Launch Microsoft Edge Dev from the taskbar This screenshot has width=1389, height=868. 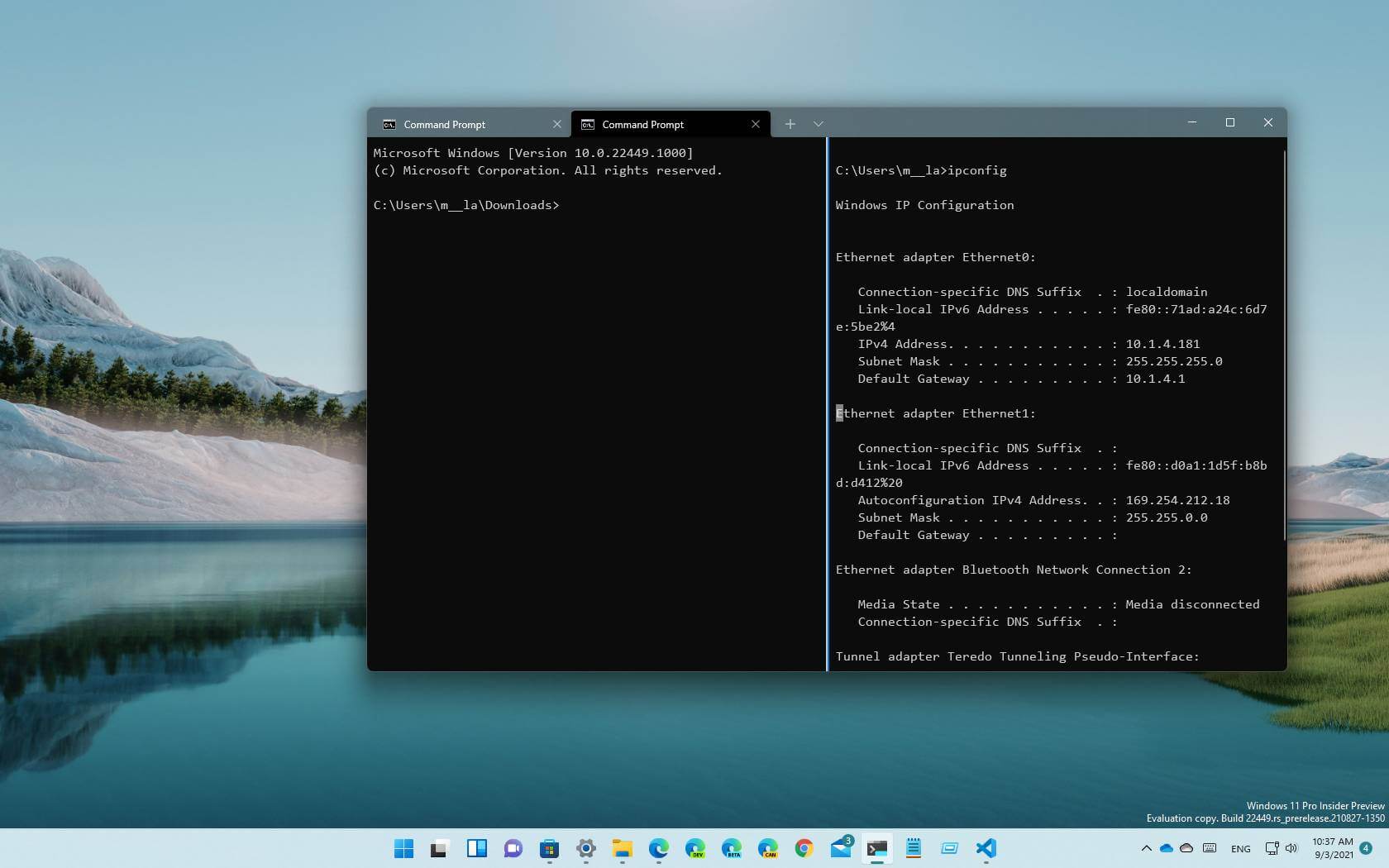pyautogui.click(x=696, y=848)
